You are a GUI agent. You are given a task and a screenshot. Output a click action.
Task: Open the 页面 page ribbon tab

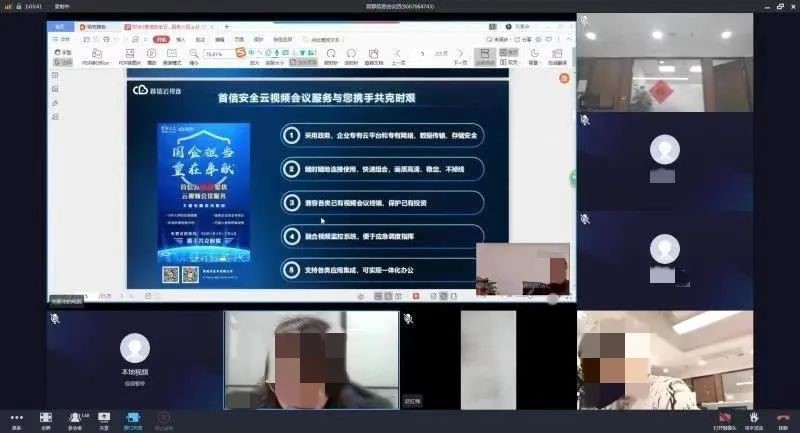coord(239,39)
